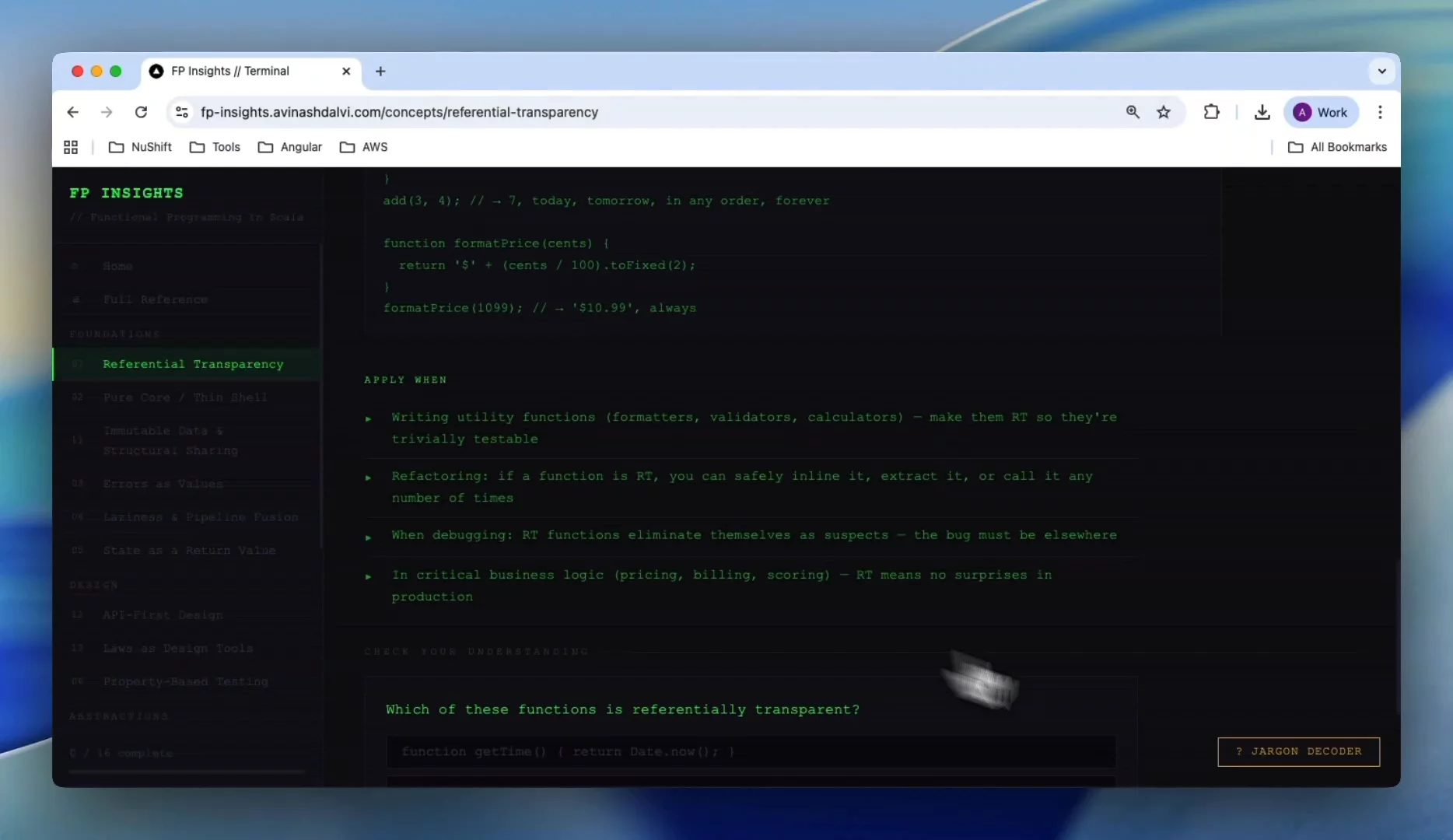Click the magnifier zoom icon in address bar
The image size is (1453, 840).
point(1133,112)
